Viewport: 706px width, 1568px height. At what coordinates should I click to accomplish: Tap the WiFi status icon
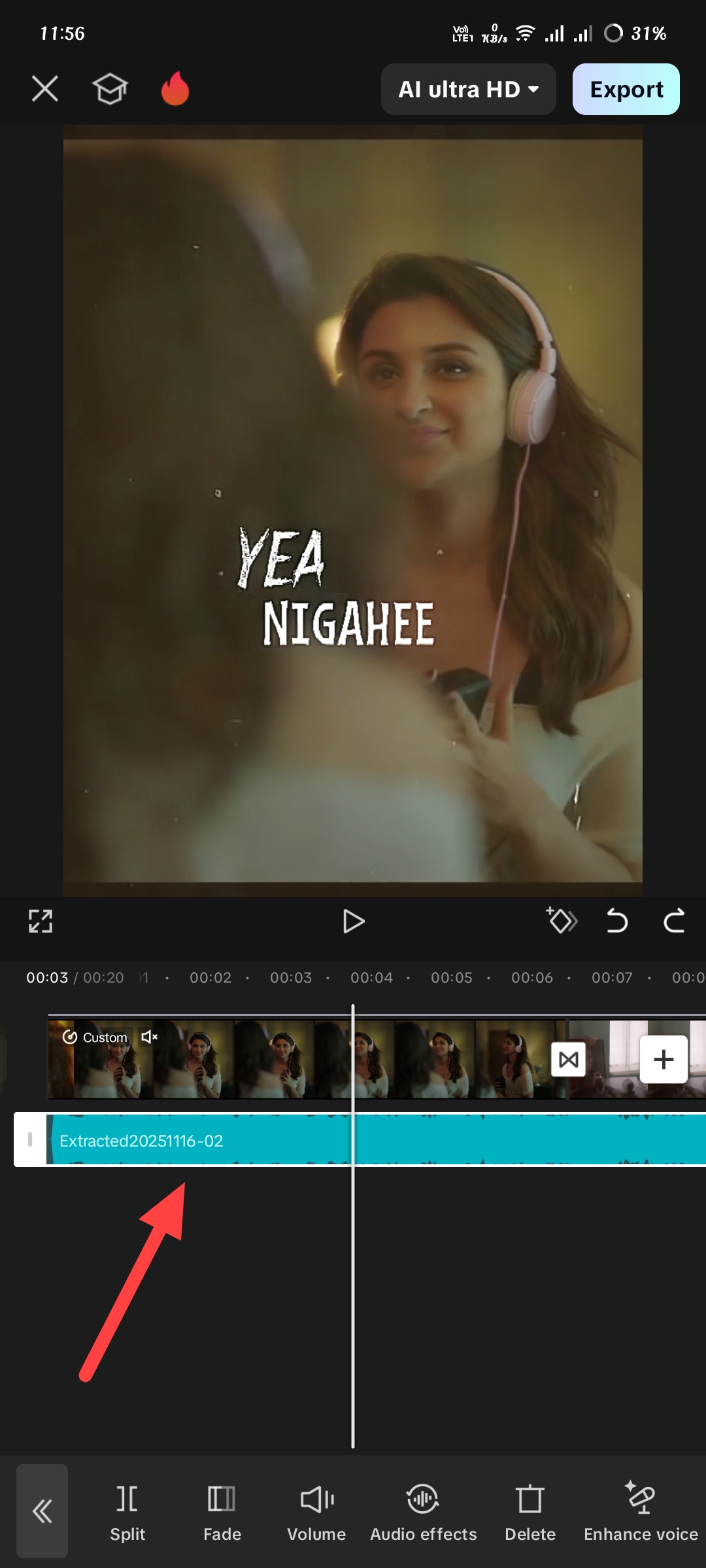(x=525, y=33)
